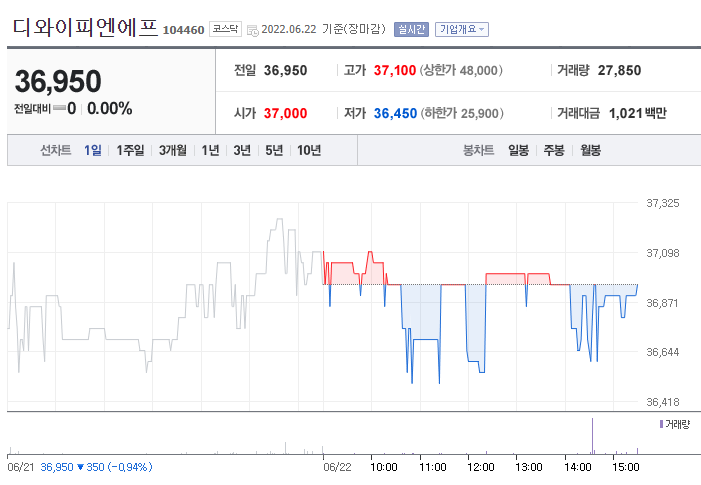Click the 06/21 36,950 ▼350 summary
The width and height of the screenshot is (701, 485).
point(80,468)
